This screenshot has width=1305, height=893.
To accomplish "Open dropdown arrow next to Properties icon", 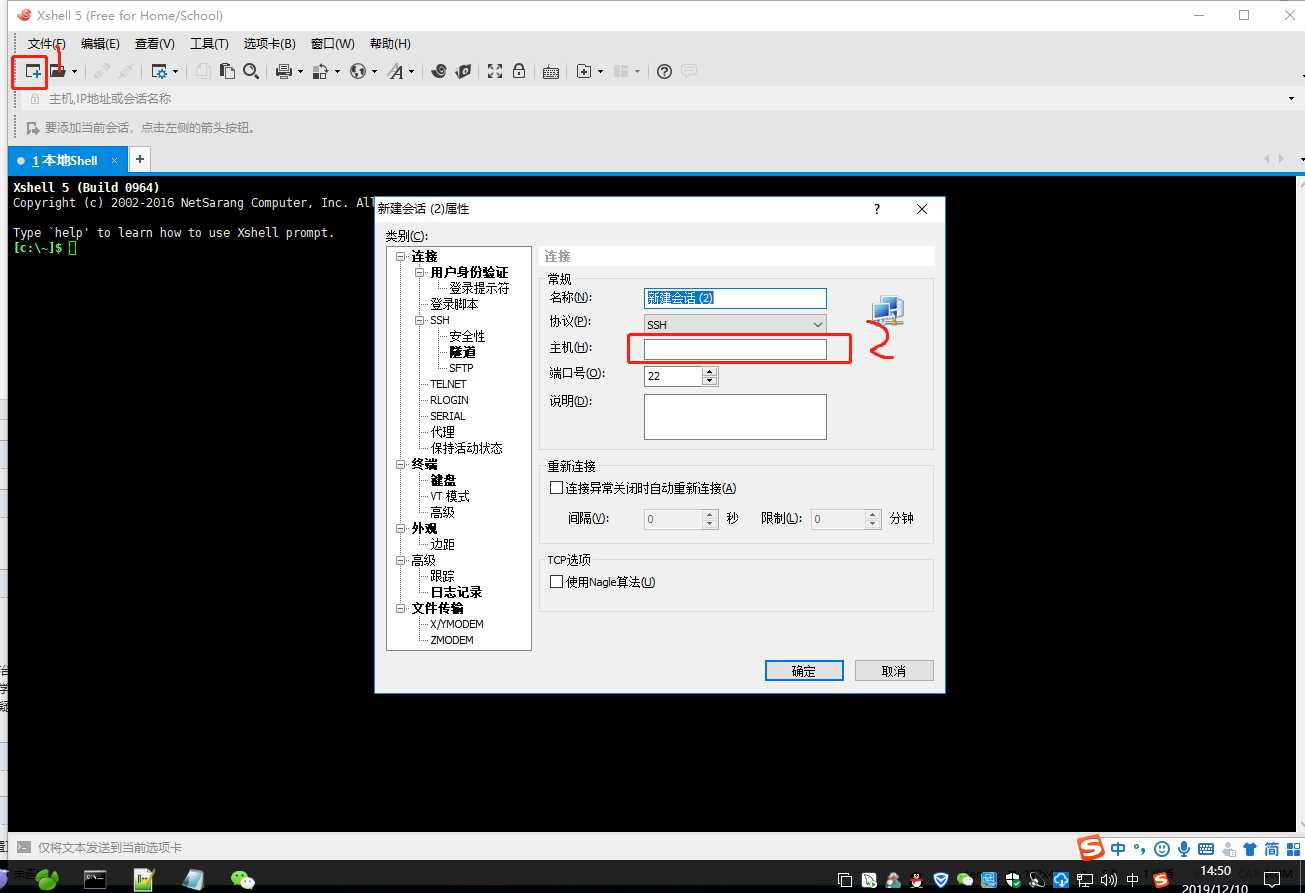I will [x=175, y=72].
